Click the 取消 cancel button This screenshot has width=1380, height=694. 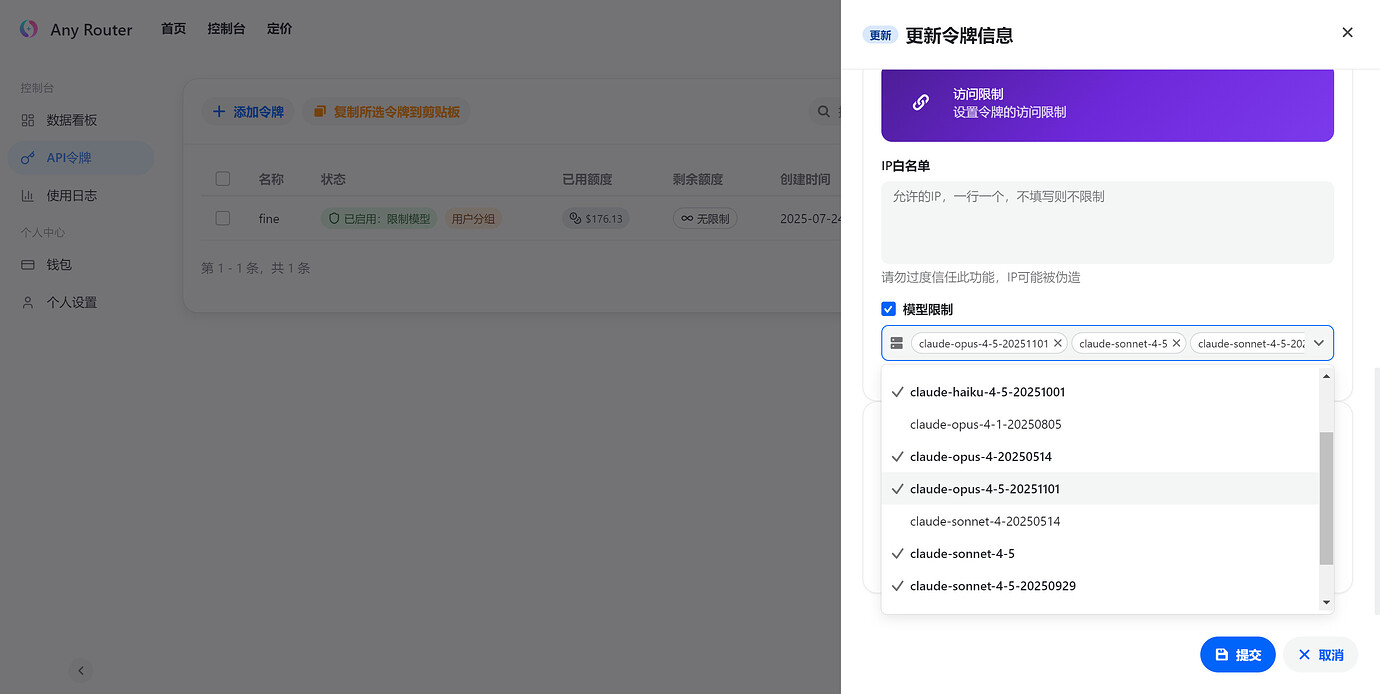click(x=1321, y=655)
